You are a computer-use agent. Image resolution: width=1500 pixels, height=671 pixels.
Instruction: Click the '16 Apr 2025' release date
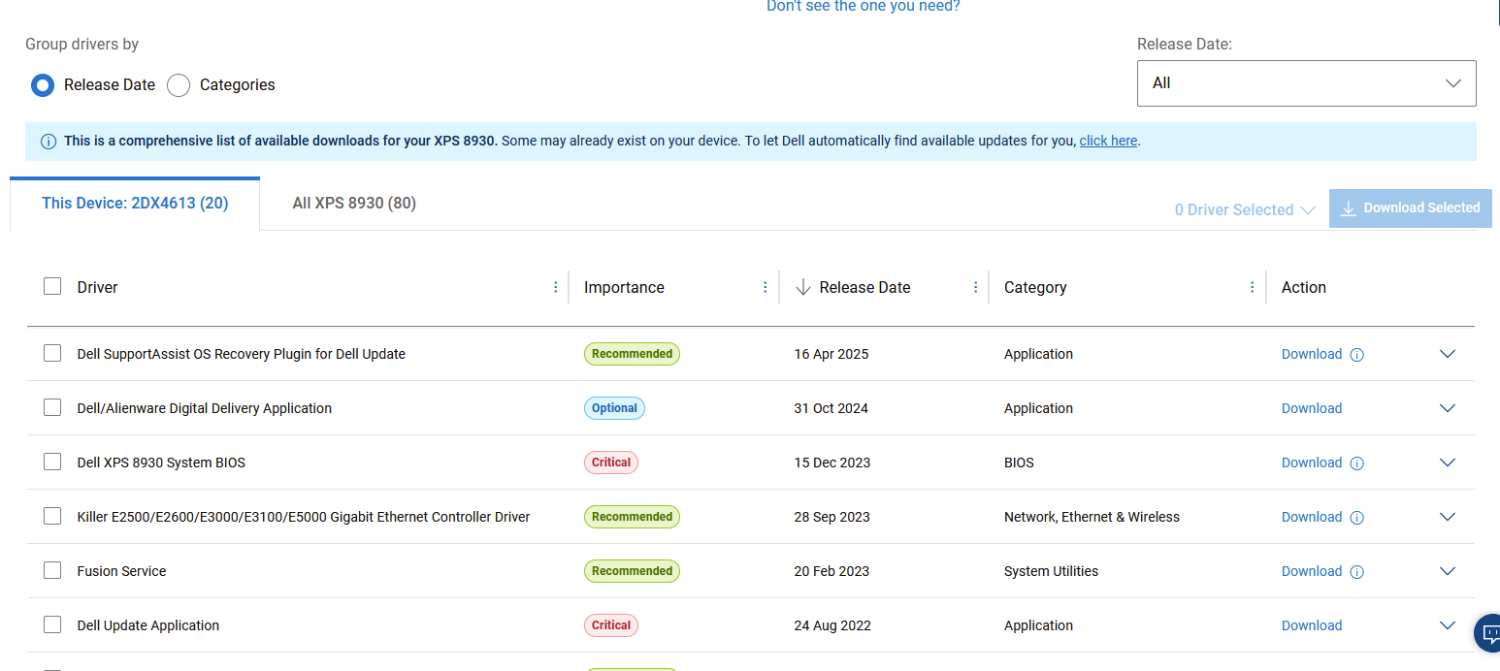pos(831,354)
